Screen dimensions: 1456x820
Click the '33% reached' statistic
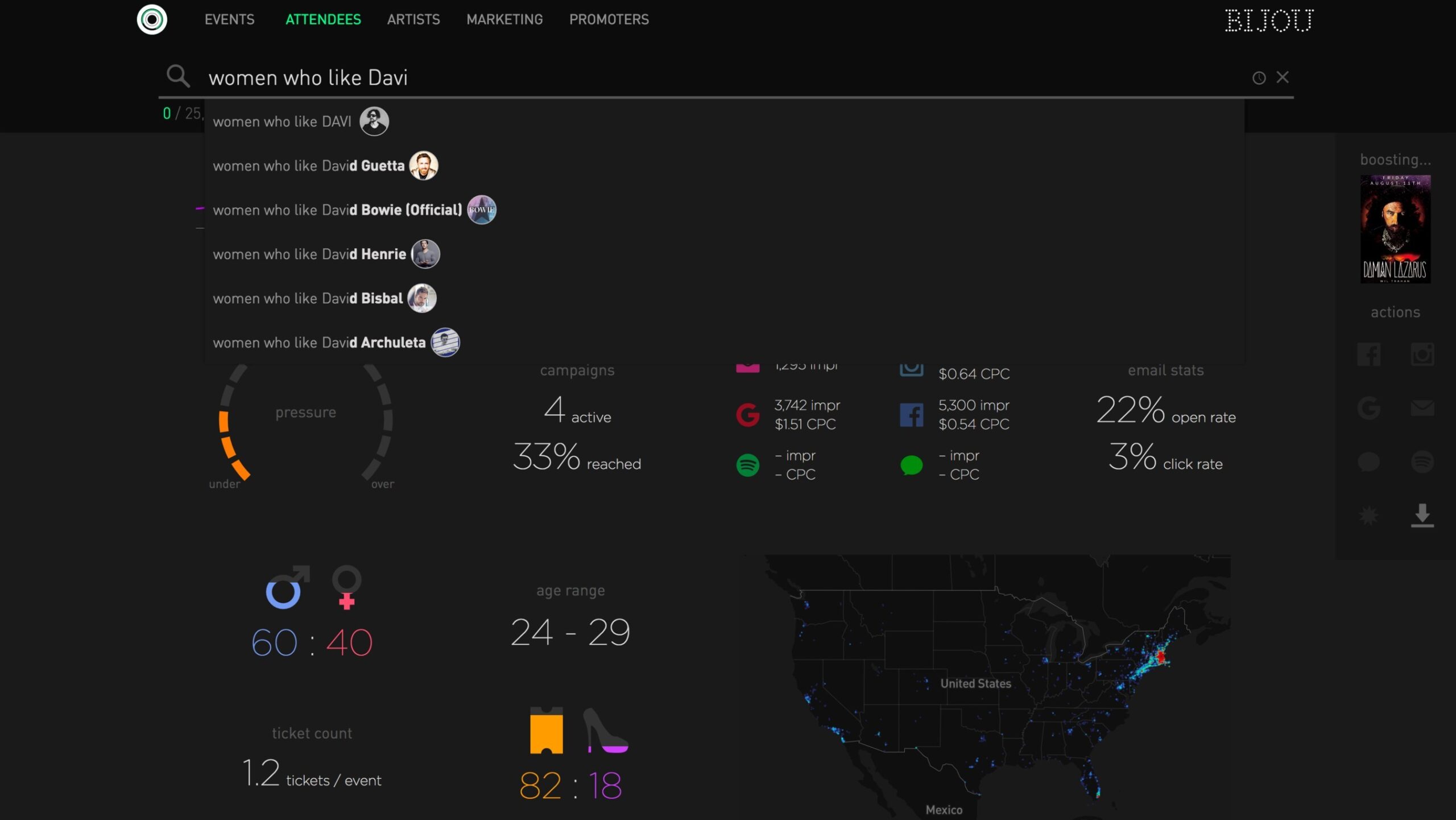(x=577, y=457)
